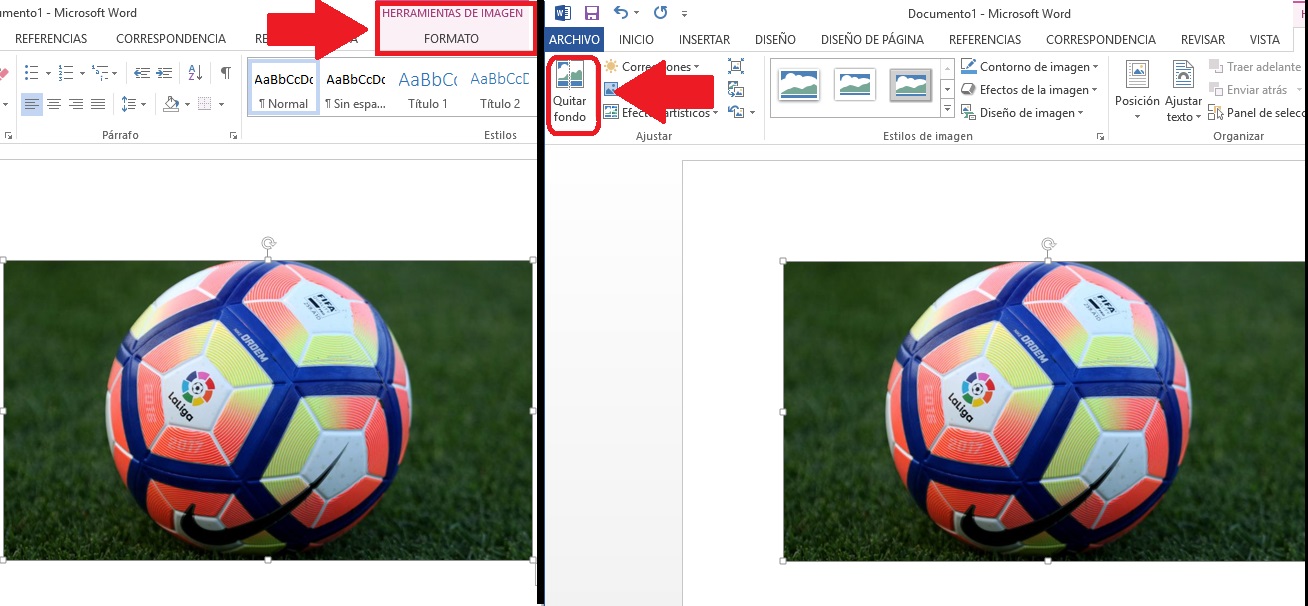Toggle show paragraph marks in the left window
The image size is (1308, 606).
[226, 73]
